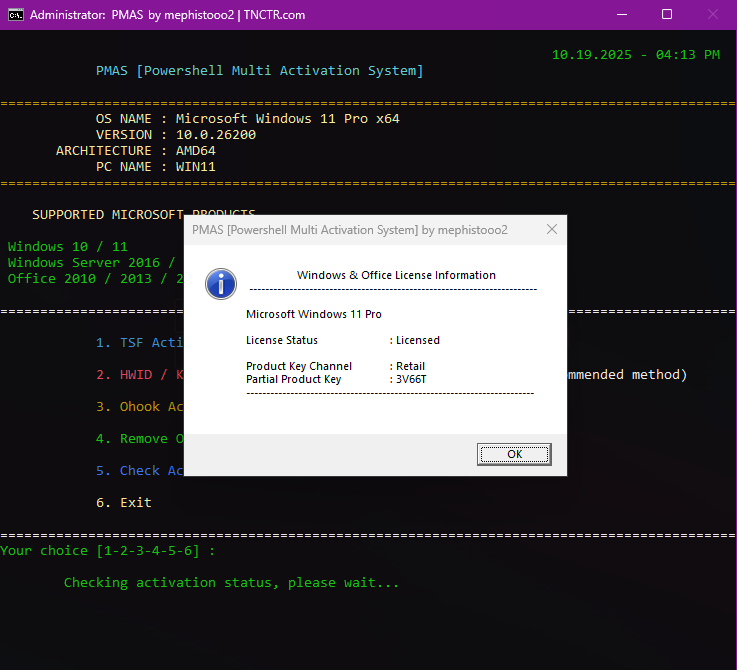Click menu option '3. Ohook' in console
The height and width of the screenshot is (670, 737).
click(140, 407)
